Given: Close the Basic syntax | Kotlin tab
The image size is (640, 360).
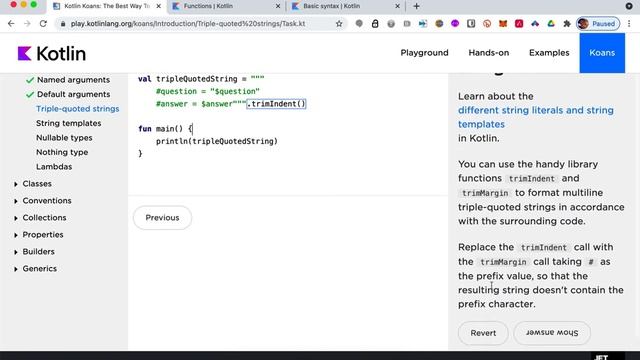Looking at the screenshot, I should 397,6.
